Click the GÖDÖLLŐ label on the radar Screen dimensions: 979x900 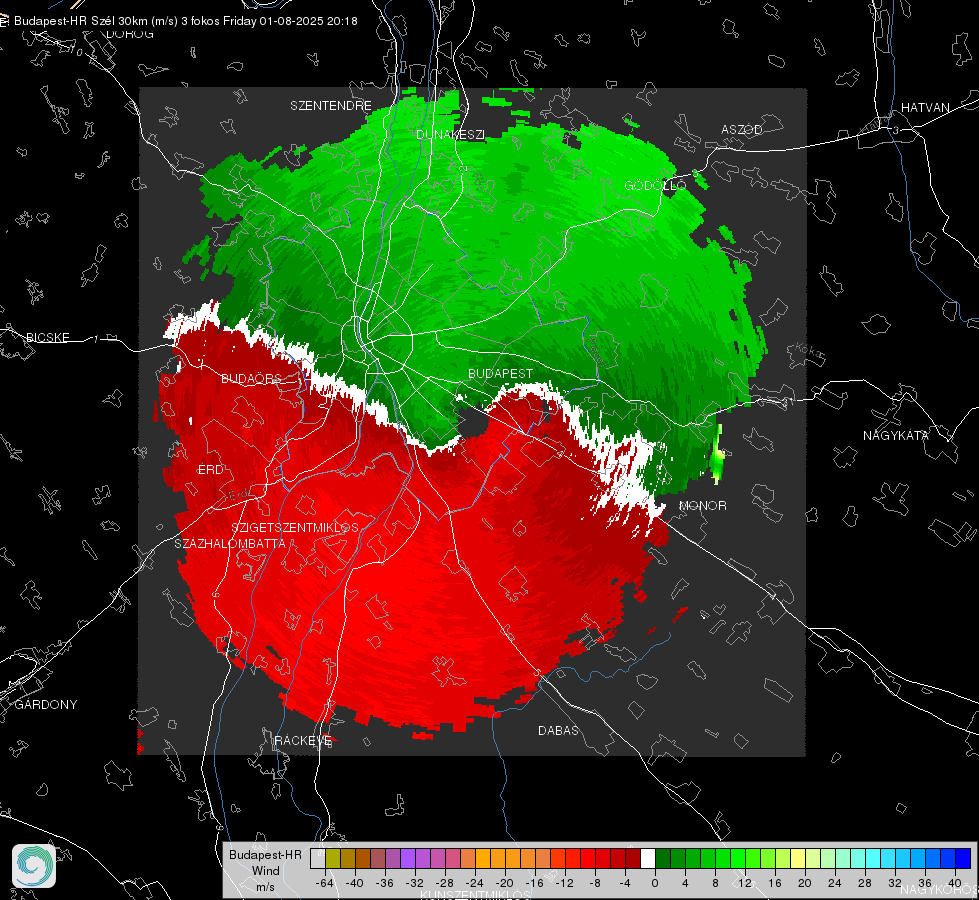click(655, 185)
